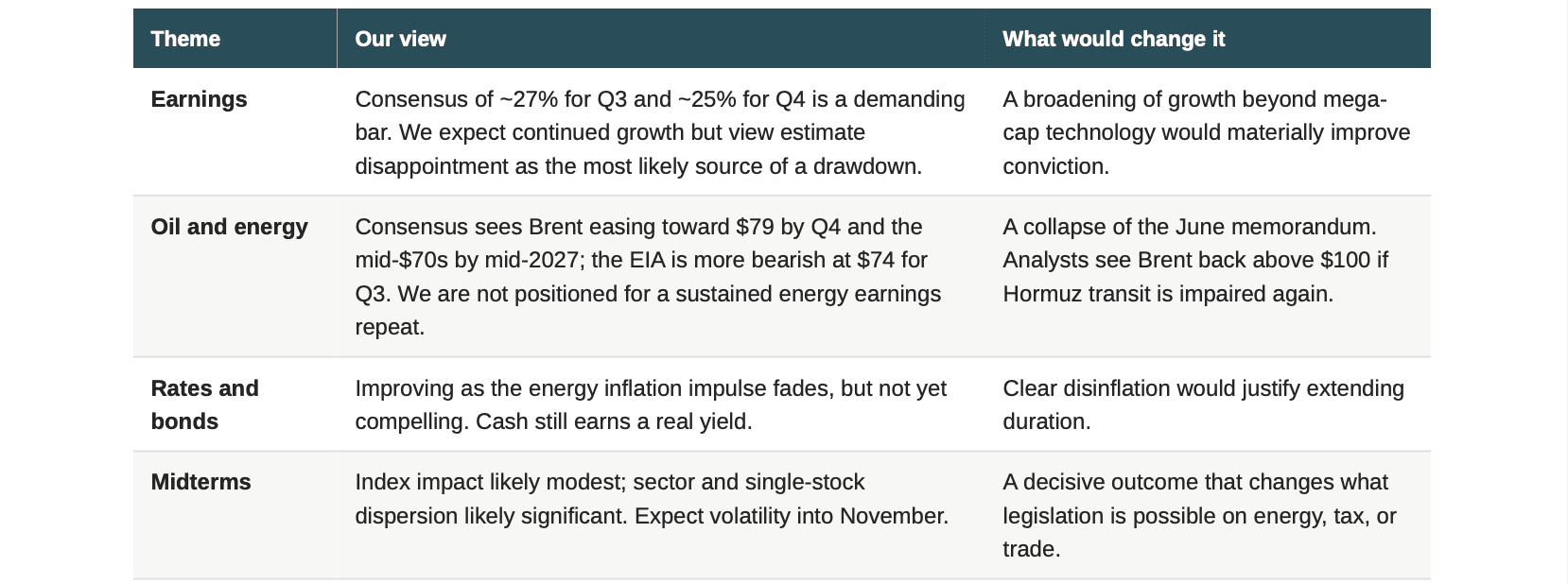
Task: Select the decisive outcome legislation cell
Action: [x=1199, y=515]
